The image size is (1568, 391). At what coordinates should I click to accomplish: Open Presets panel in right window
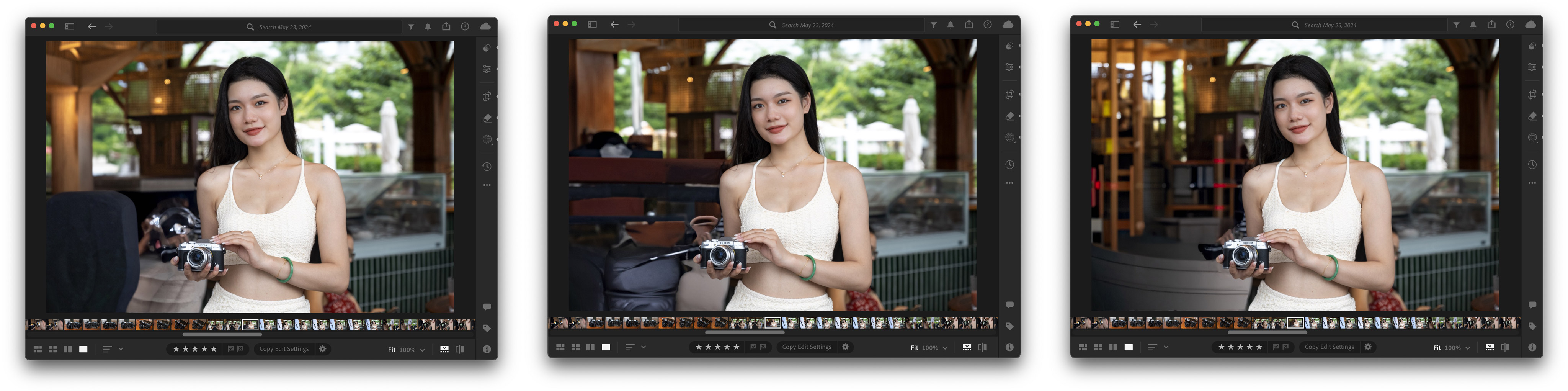pos(1532,46)
